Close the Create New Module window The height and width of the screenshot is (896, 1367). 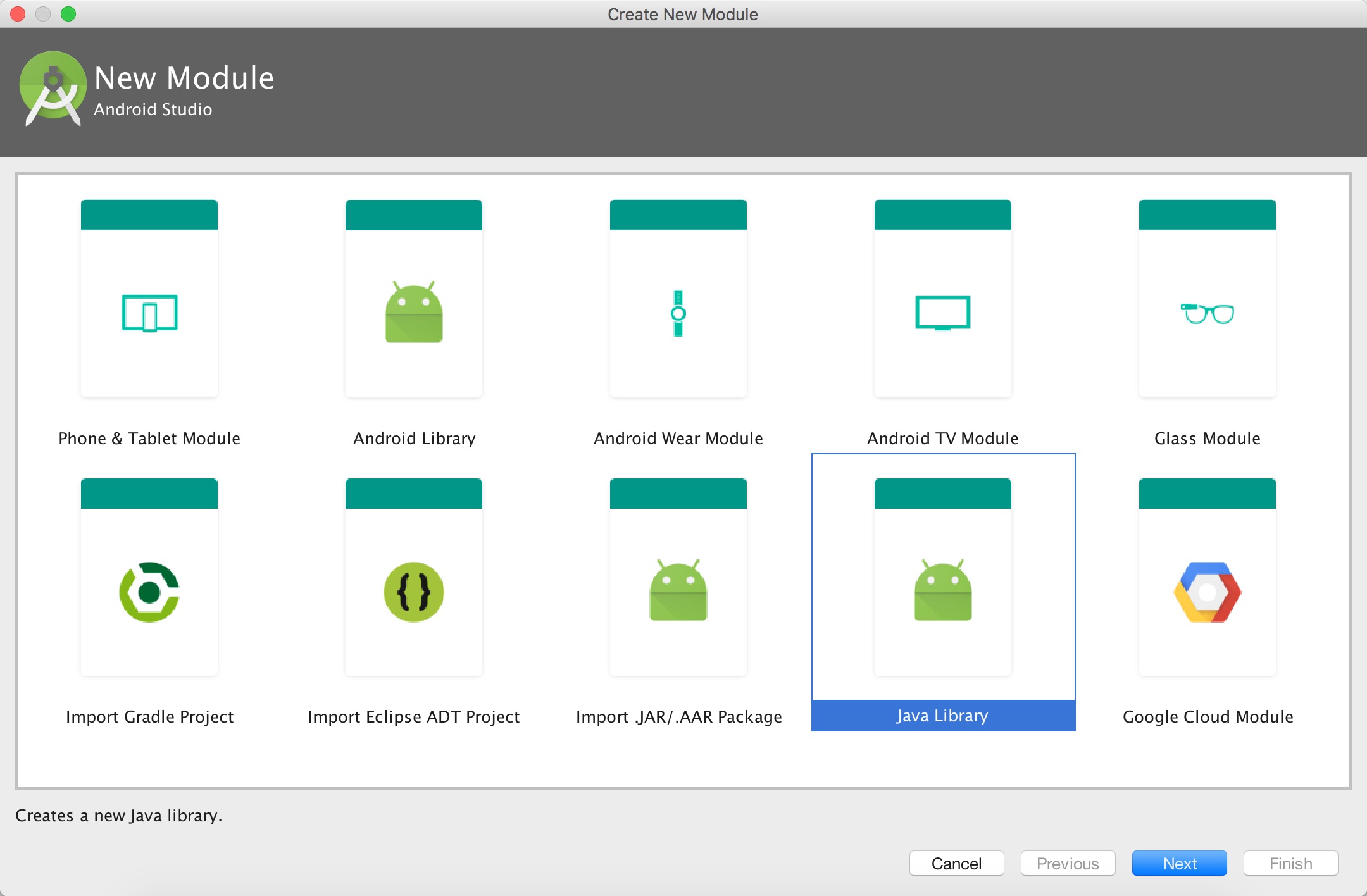click(18, 14)
